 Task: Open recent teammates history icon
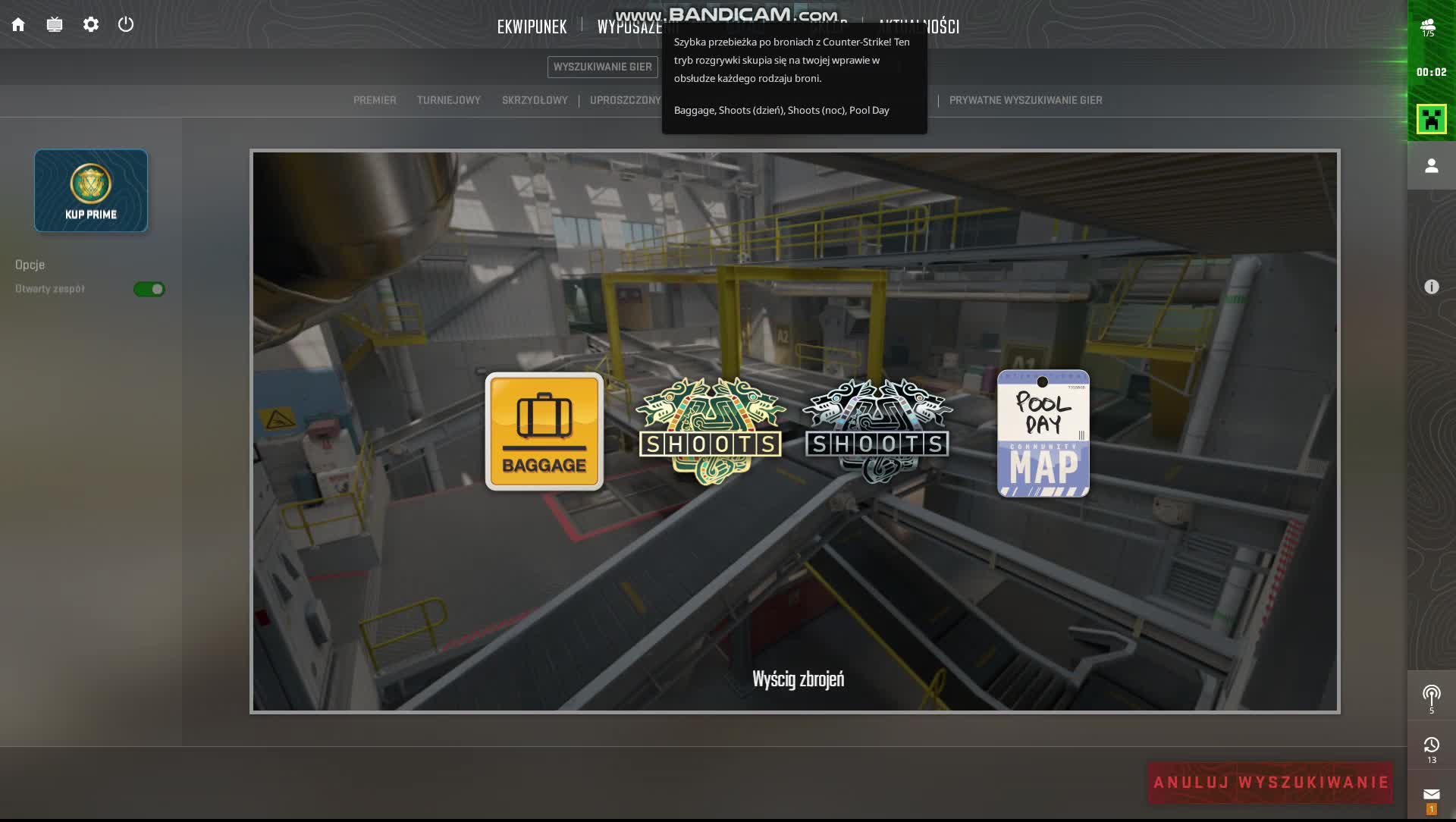[x=1432, y=749]
